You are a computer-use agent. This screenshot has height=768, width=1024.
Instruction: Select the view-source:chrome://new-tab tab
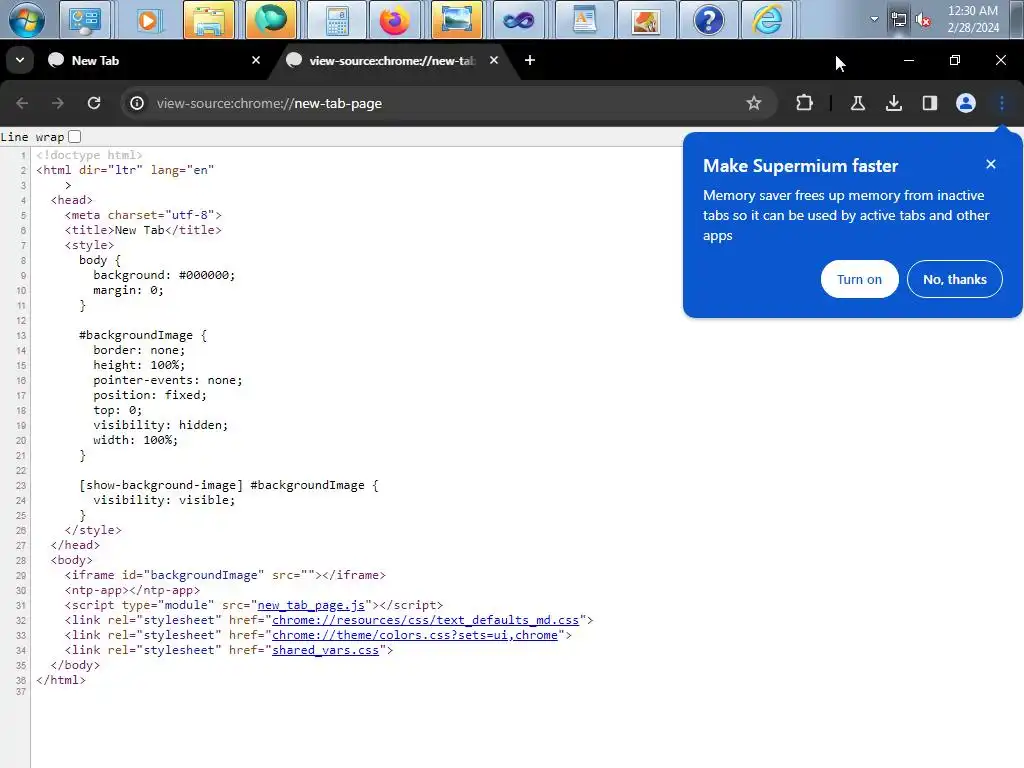392,60
